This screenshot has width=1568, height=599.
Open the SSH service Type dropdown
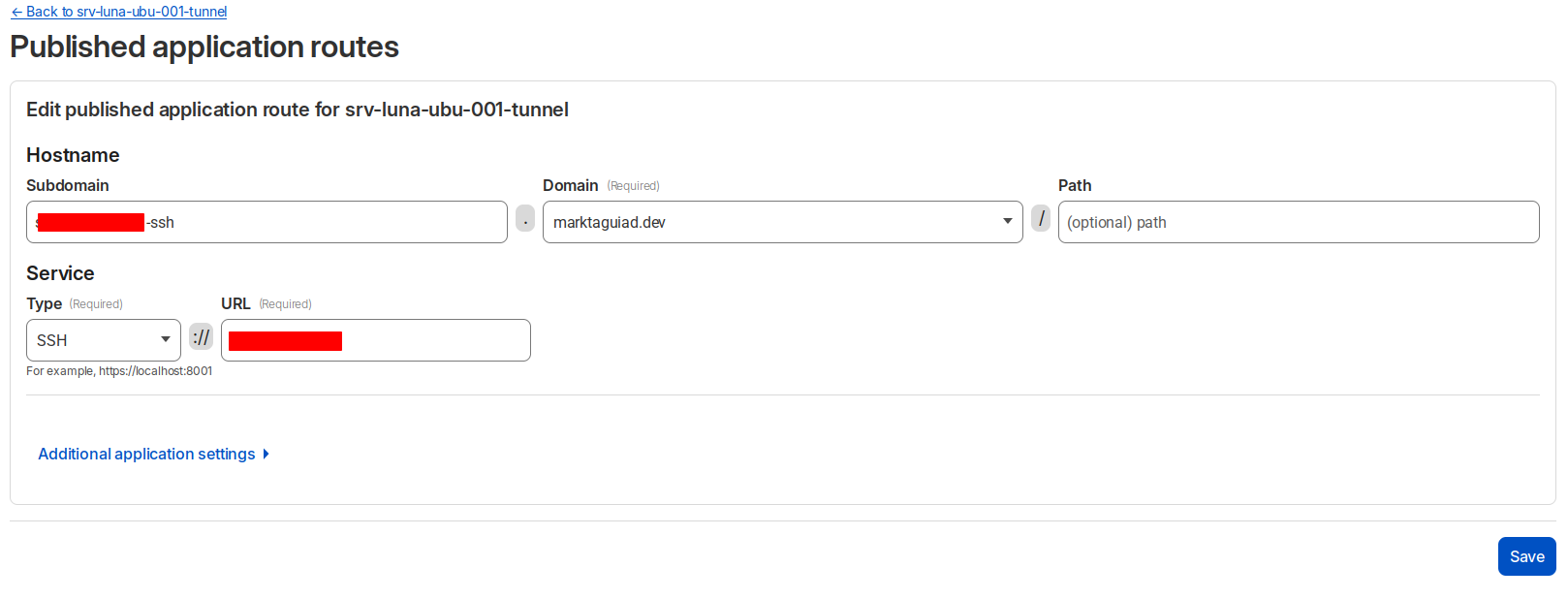[103, 340]
